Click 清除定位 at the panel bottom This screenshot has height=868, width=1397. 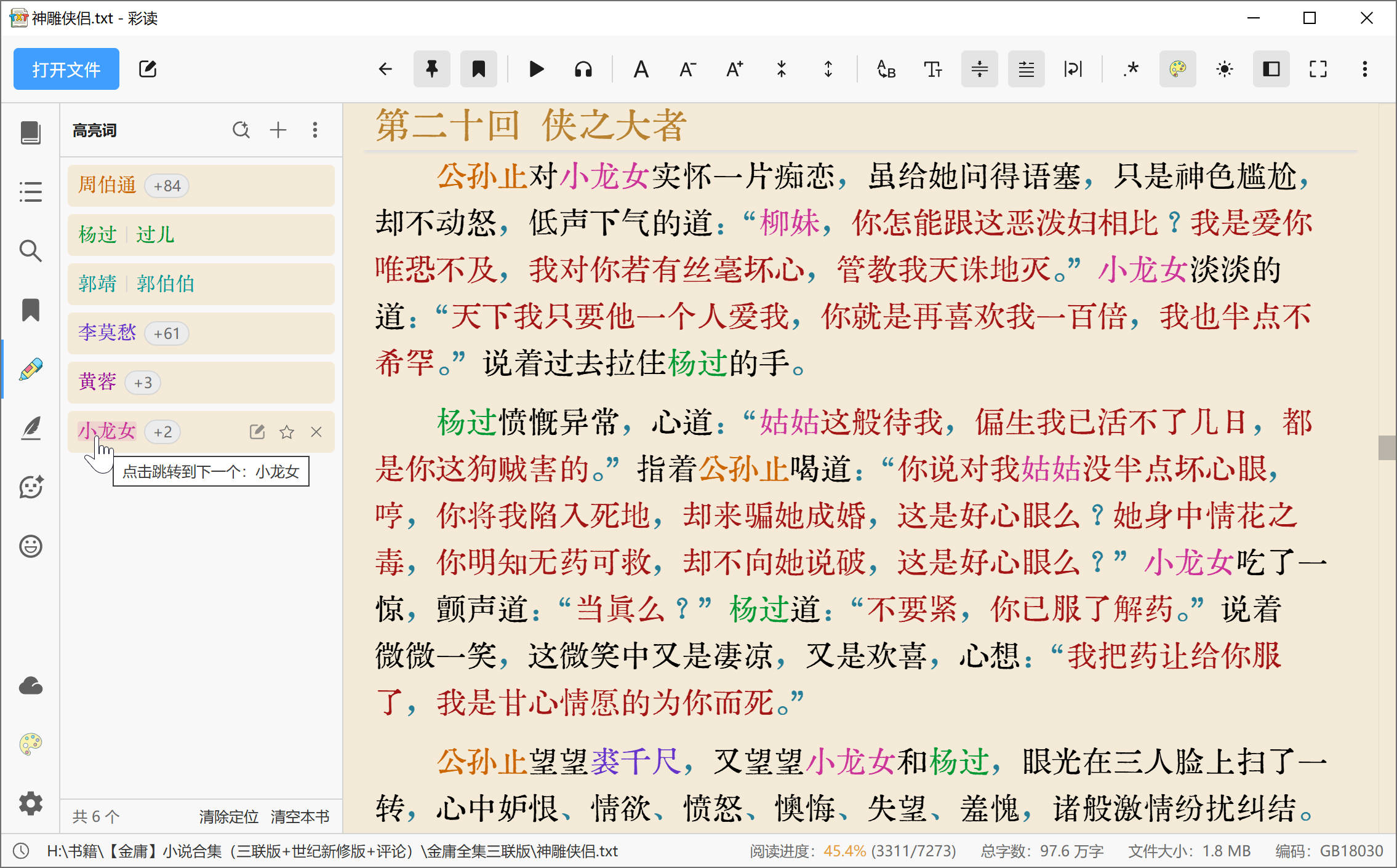coord(228,816)
